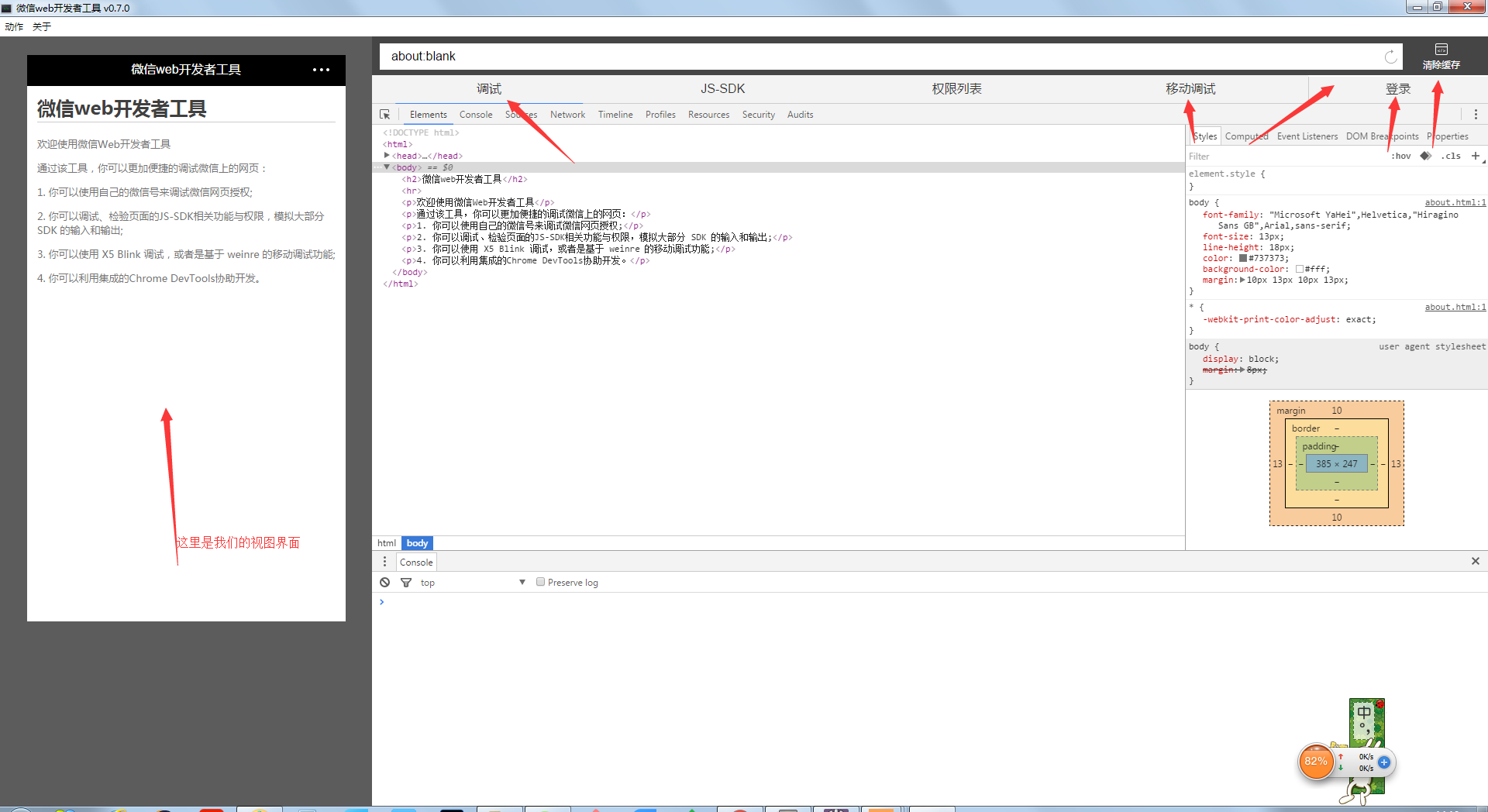Close the console drawer
Viewport: 1488px width, 812px height.
click(1476, 561)
